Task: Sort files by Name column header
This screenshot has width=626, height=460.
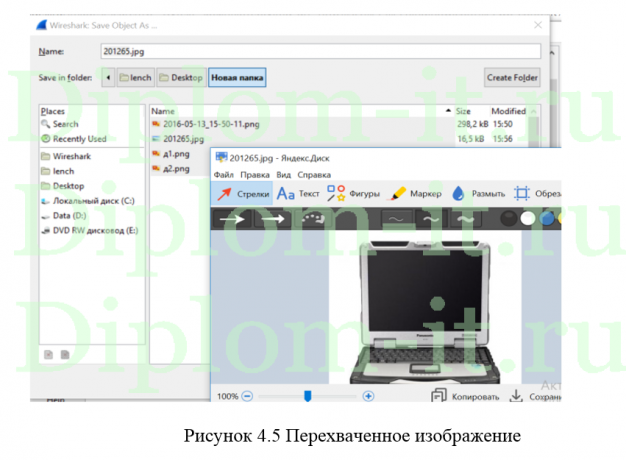Action: 163,111
